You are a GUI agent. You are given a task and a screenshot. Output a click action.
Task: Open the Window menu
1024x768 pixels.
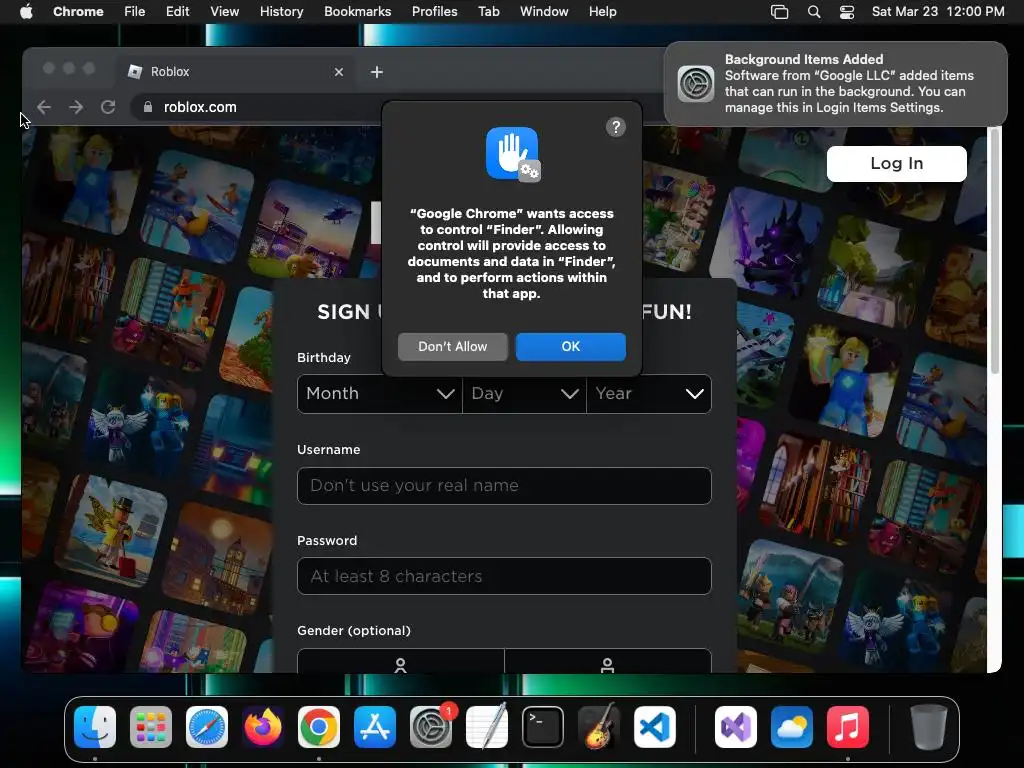click(544, 12)
